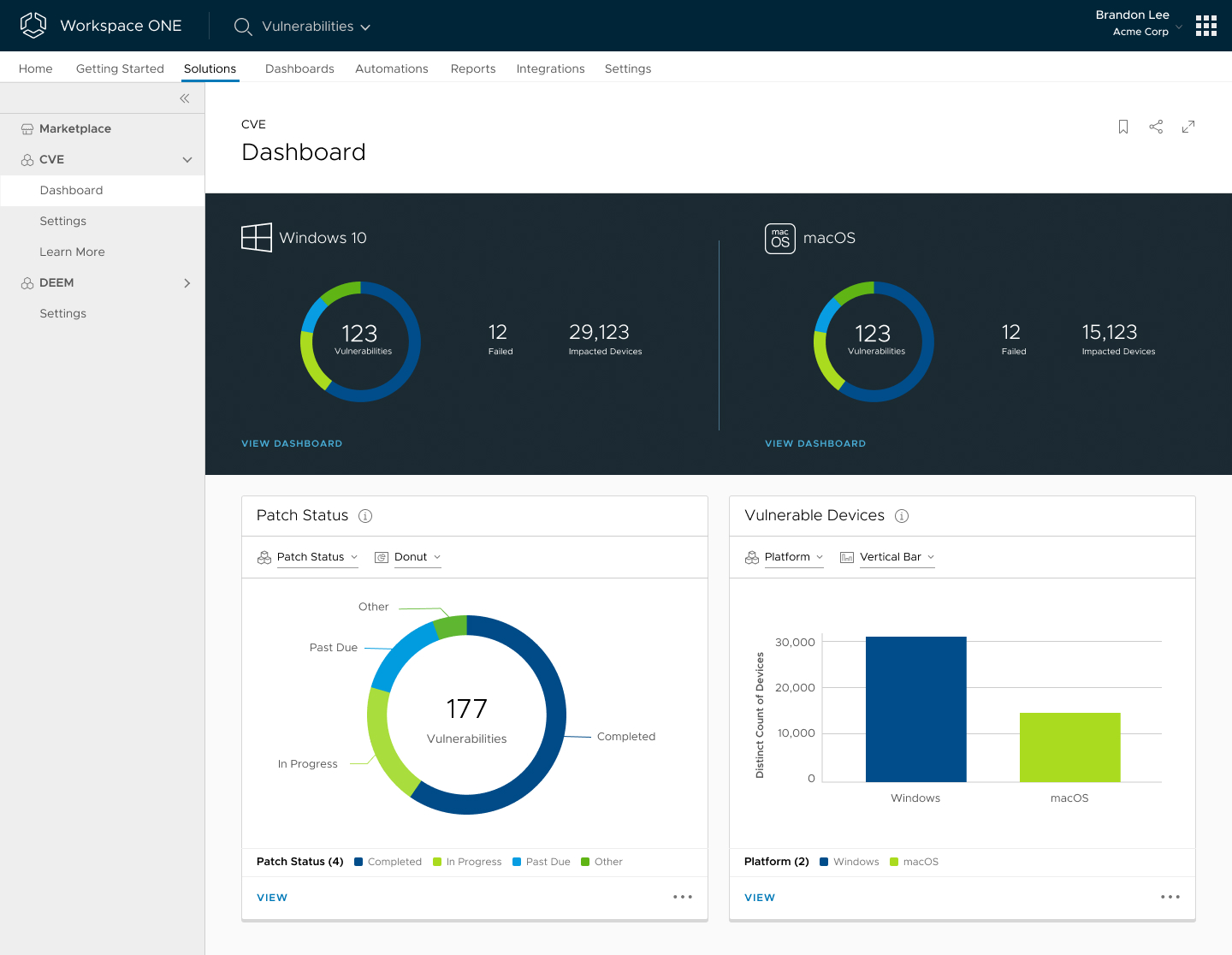Viewport: 1232px width, 955px height.
Task: Click the DEEM icon in the sidebar
Action: point(27,283)
